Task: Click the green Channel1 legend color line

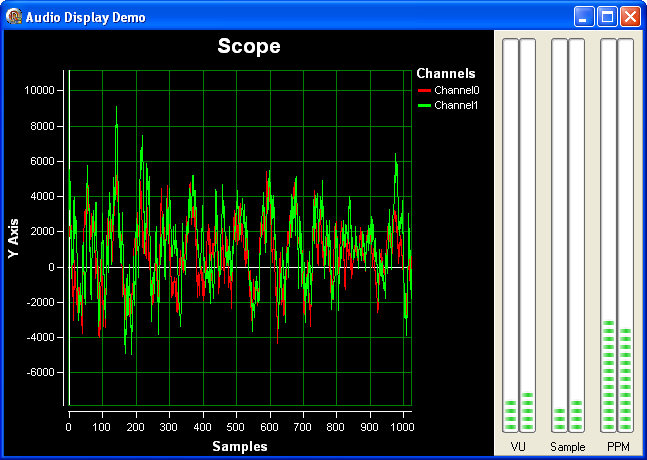Action: pyautogui.click(x=423, y=105)
